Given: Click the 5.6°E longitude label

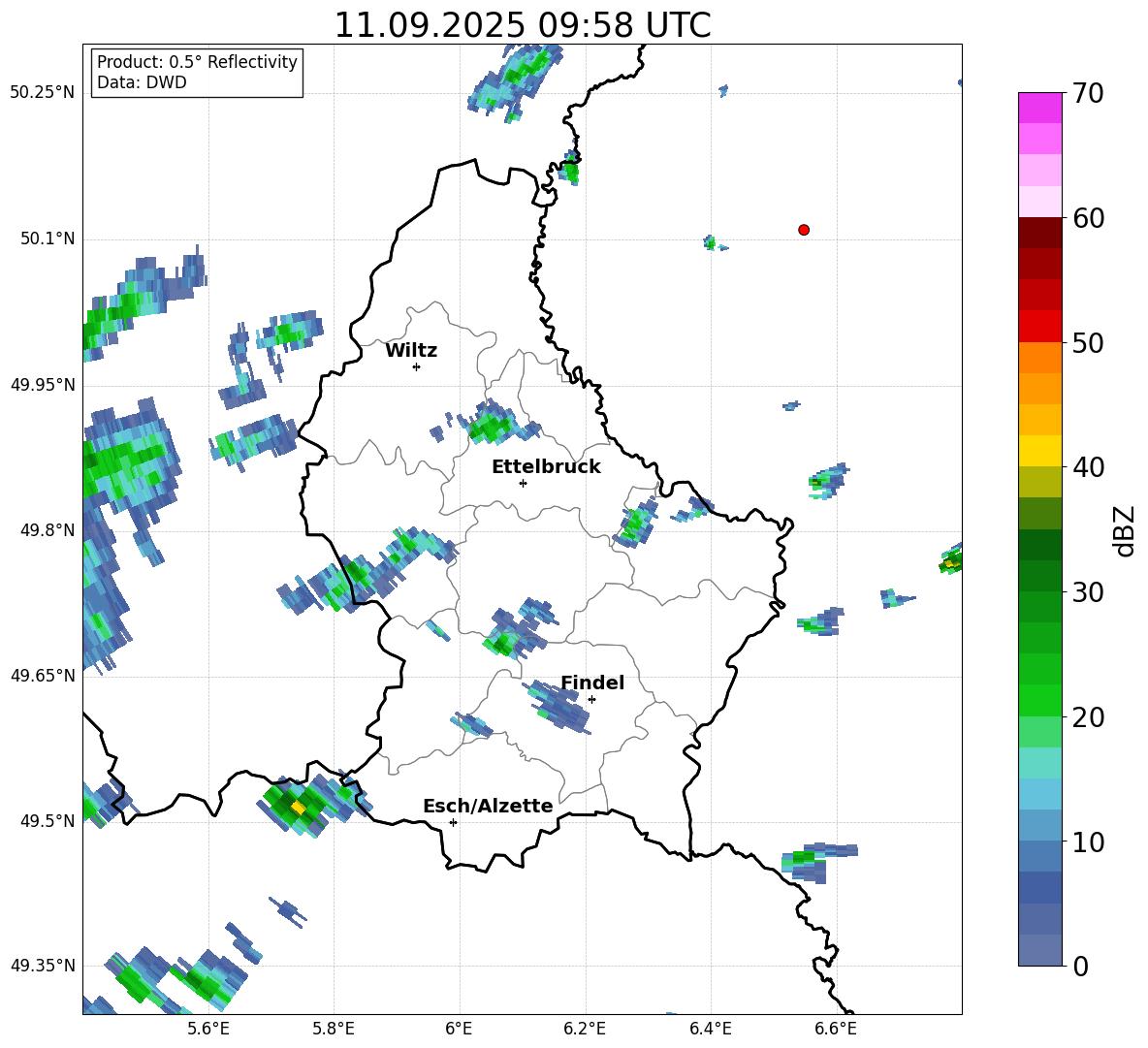Looking at the screenshot, I should [208, 1029].
